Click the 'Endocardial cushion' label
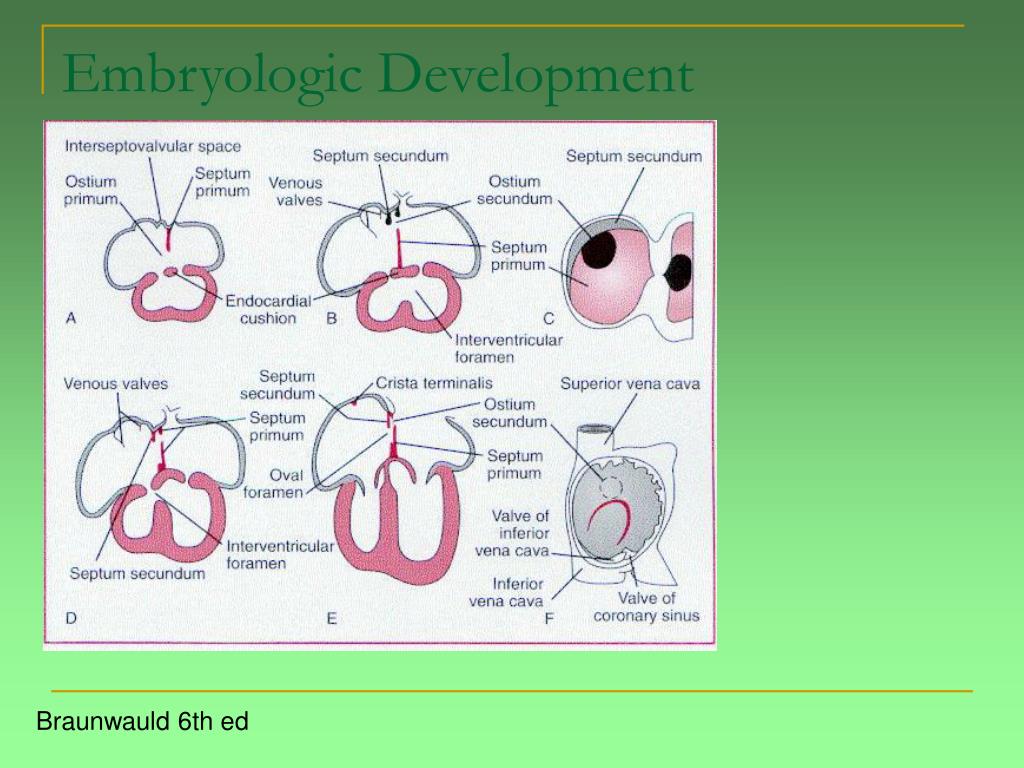The width and height of the screenshot is (1024, 768). pos(268,310)
